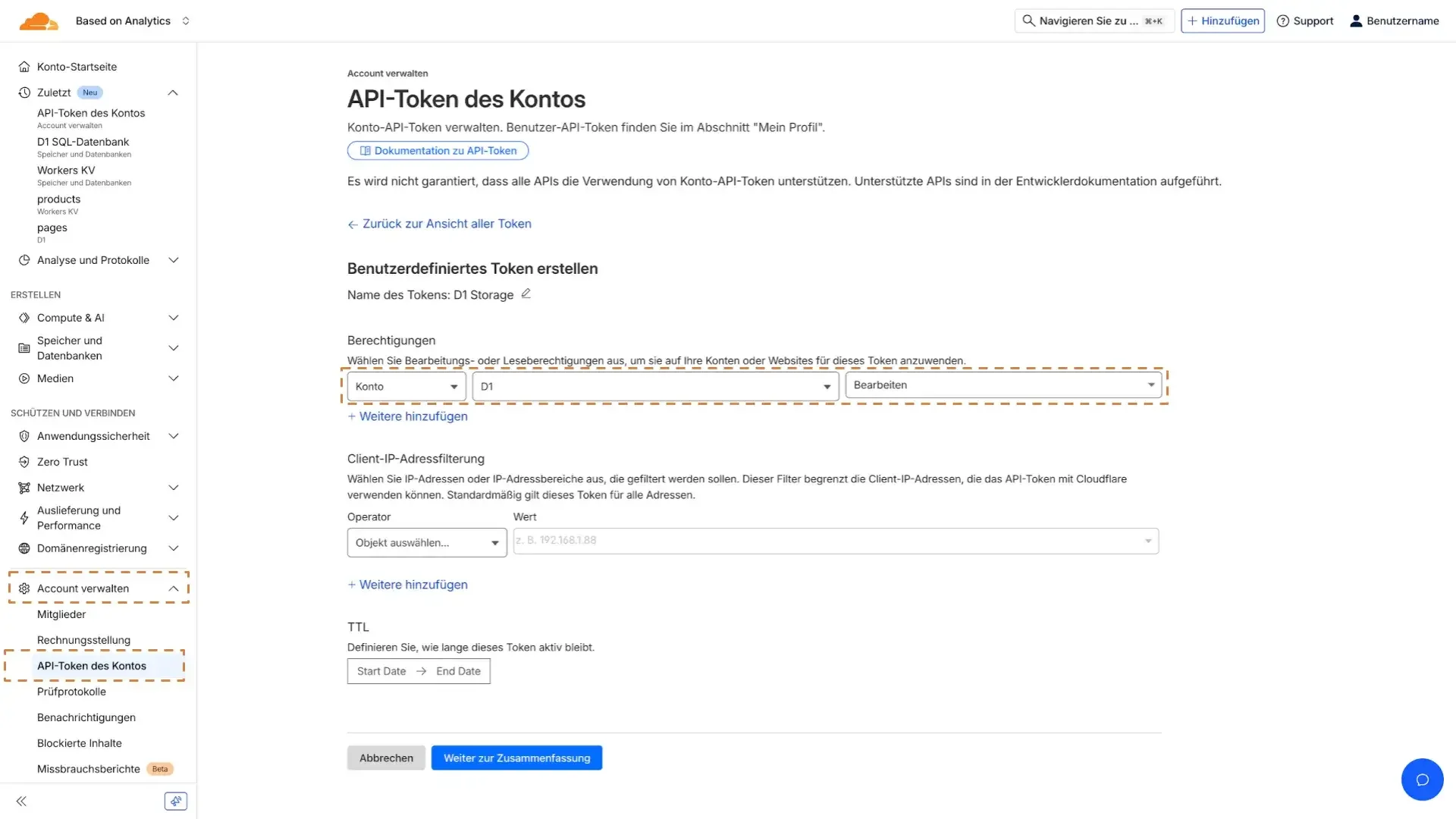Click the Cloudflare logo icon

(39, 21)
